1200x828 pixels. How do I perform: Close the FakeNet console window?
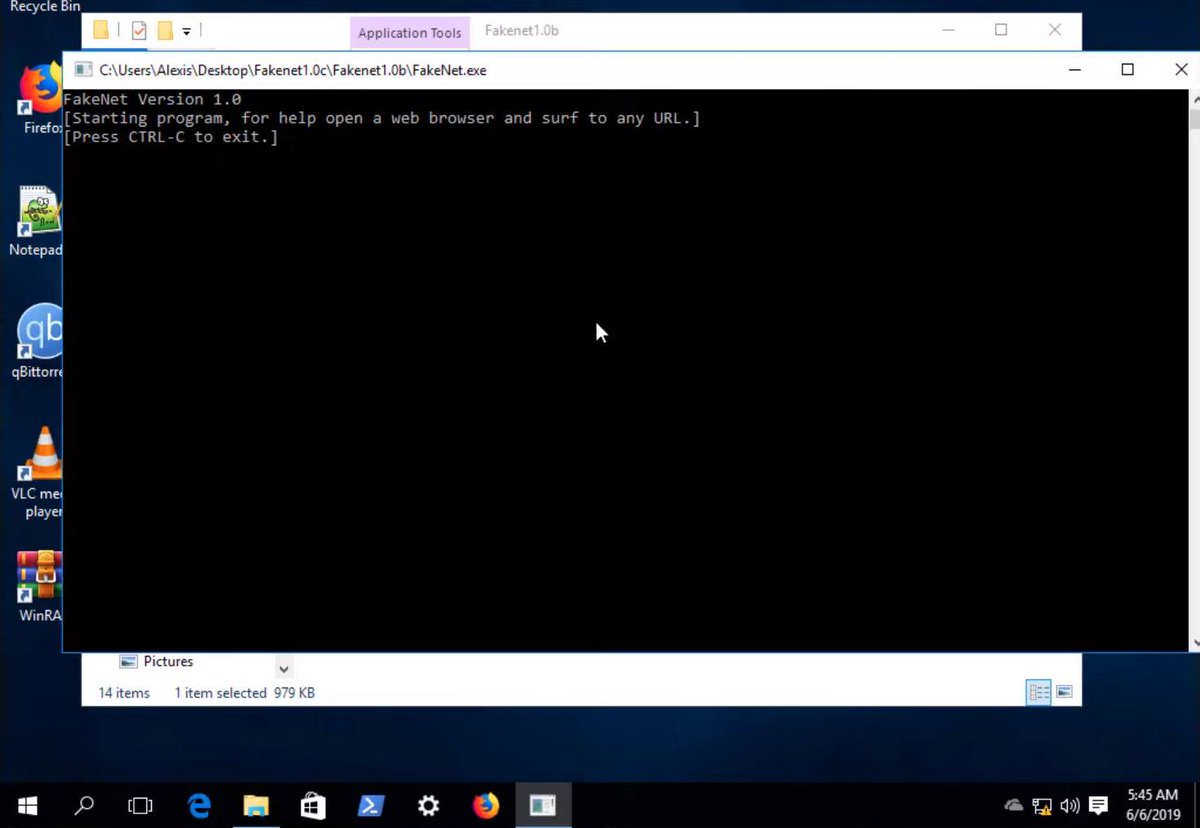click(1180, 70)
